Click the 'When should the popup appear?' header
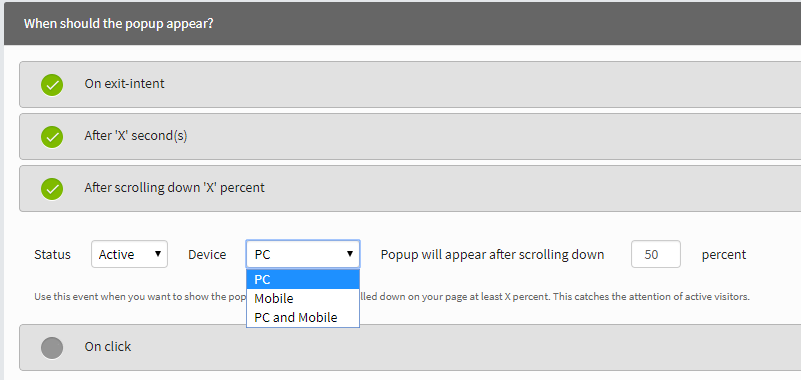The image size is (801, 380). coord(119,23)
